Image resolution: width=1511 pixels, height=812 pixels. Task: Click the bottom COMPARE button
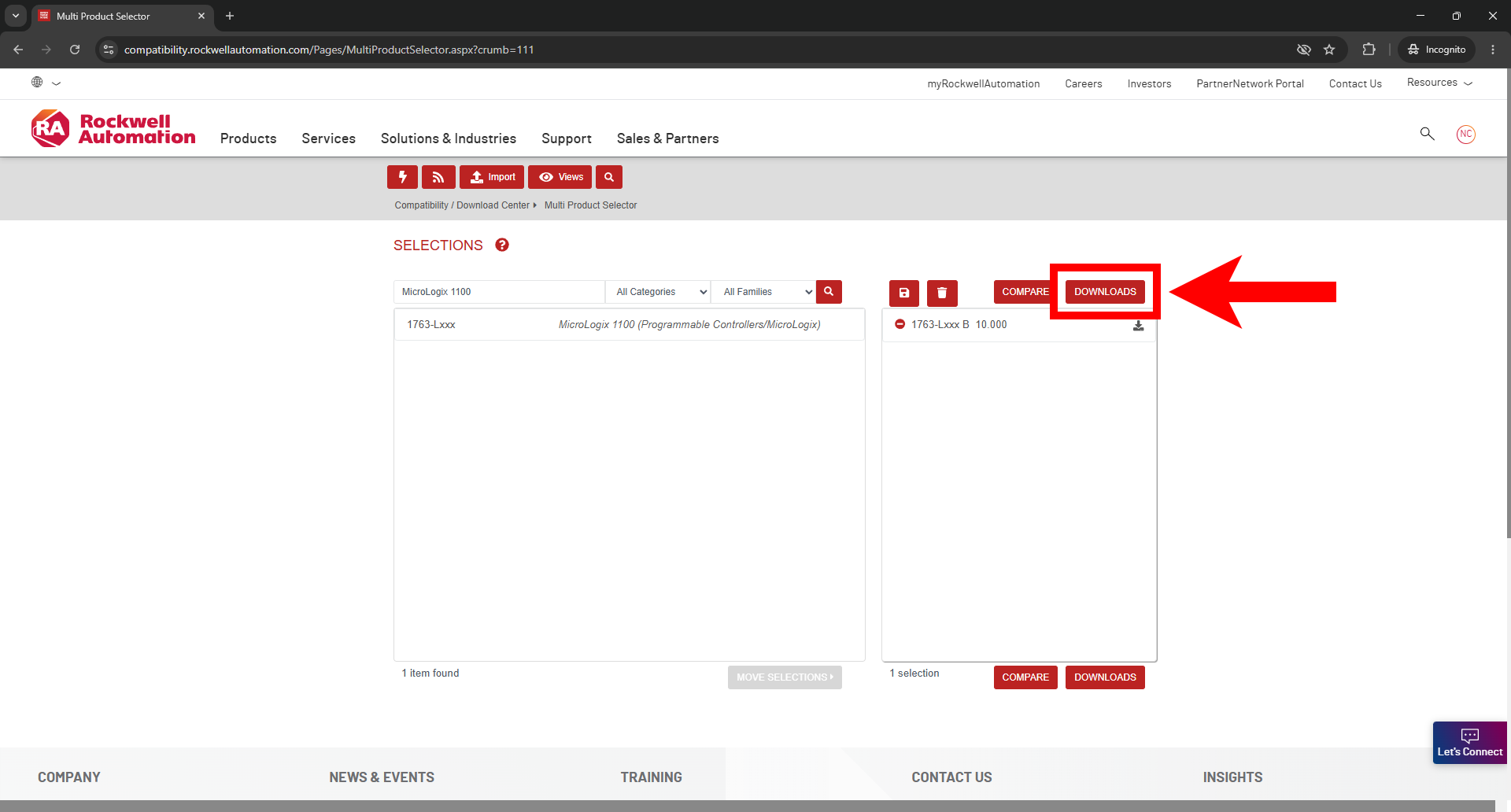click(1025, 677)
